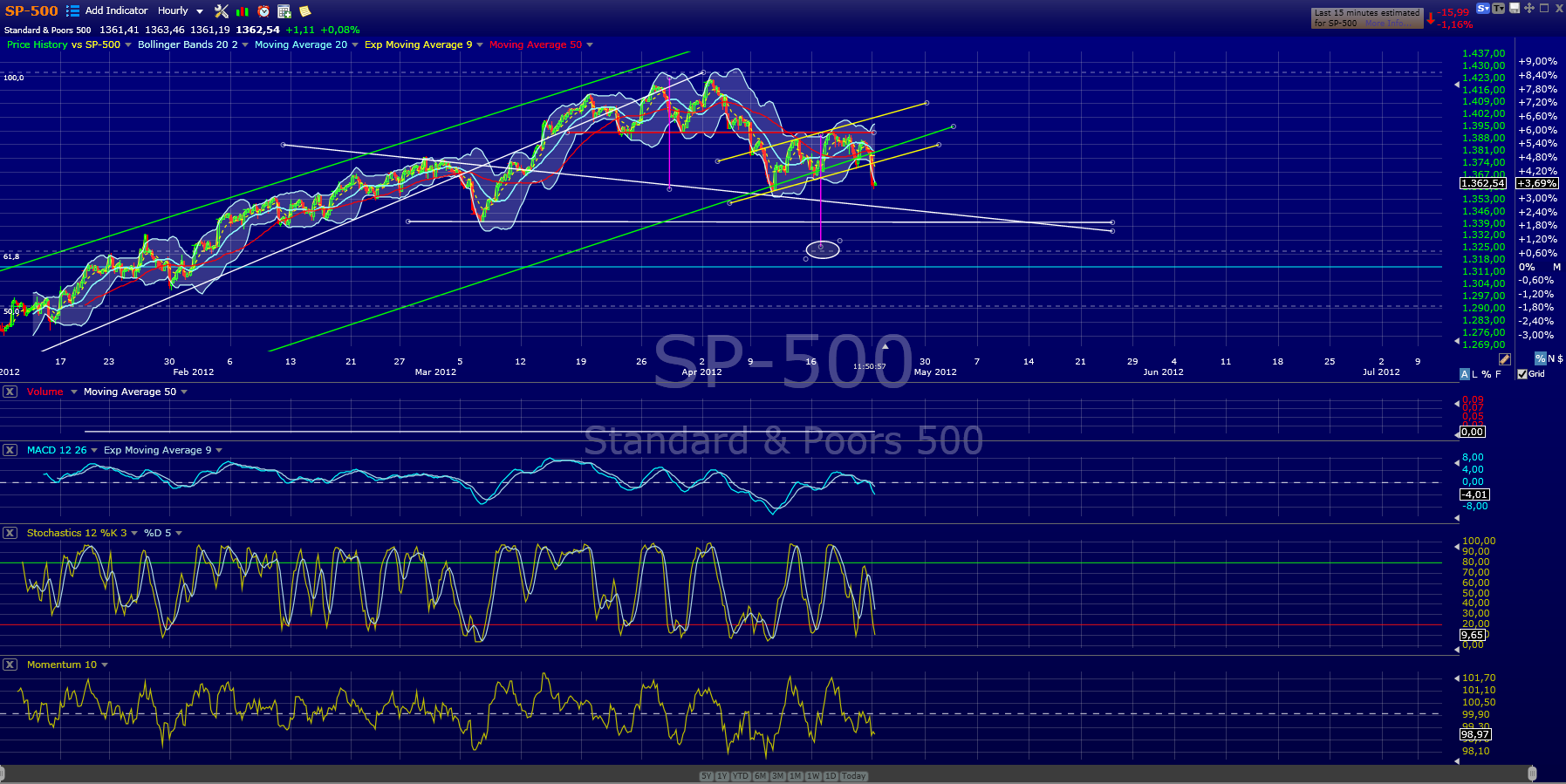
Task: Expand the %D 5 dropdown arrow
Action: (179, 533)
